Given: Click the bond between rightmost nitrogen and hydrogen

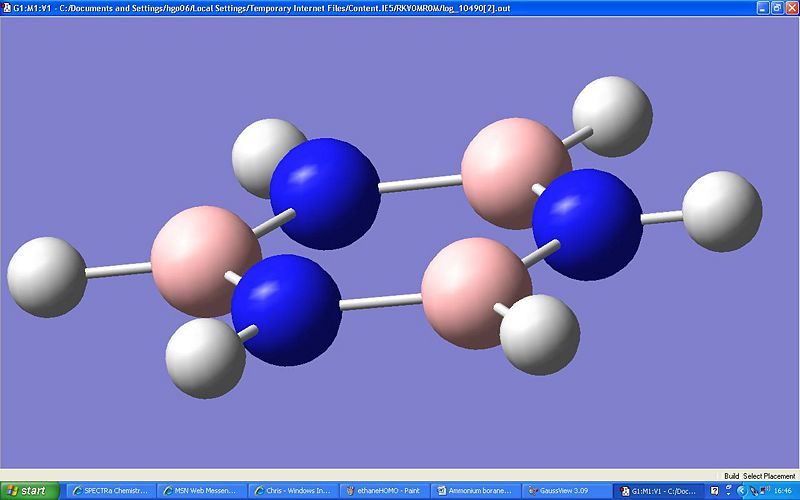Looking at the screenshot, I should tap(662, 218).
